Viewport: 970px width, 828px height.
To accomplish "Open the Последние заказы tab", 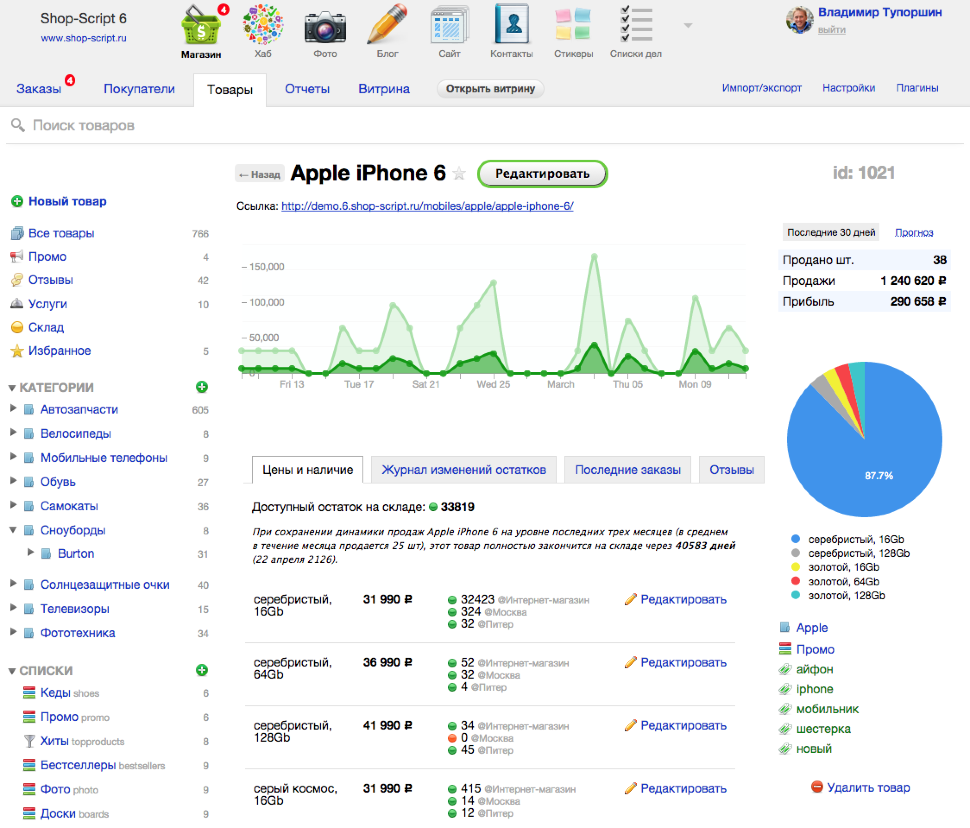I will pos(628,470).
